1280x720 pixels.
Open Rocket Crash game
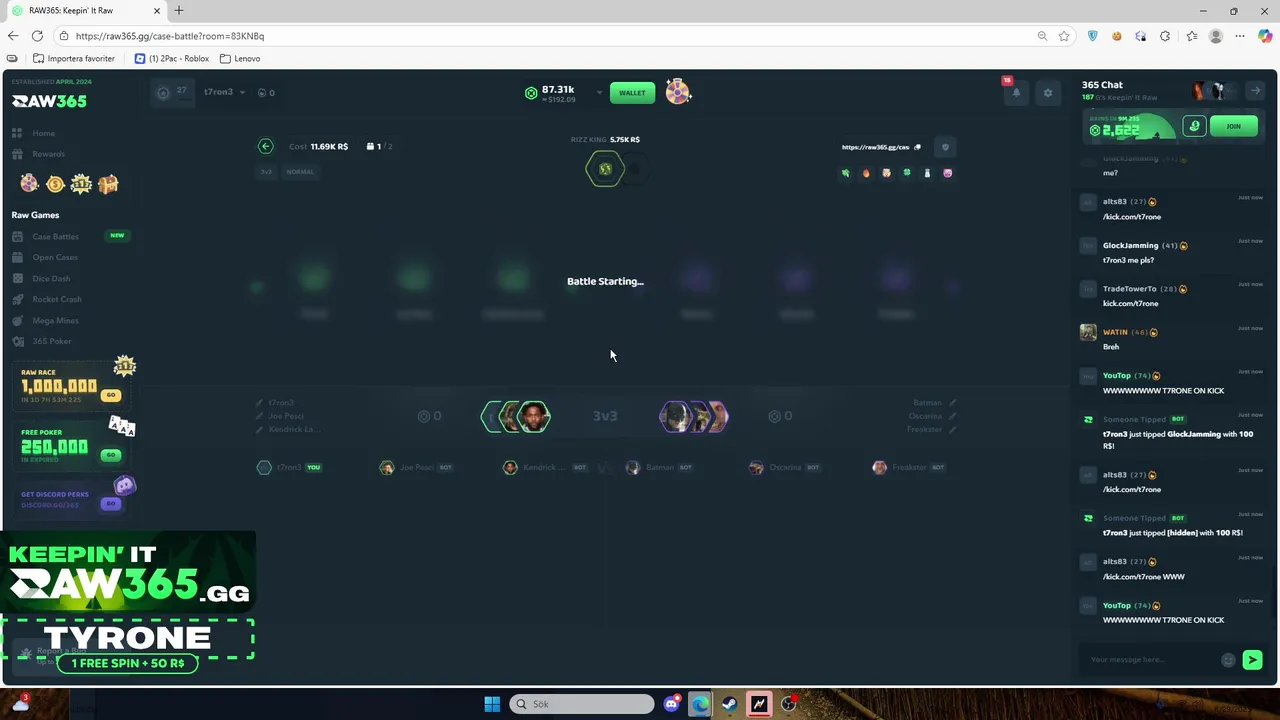pyautogui.click(x=57, y=299)
